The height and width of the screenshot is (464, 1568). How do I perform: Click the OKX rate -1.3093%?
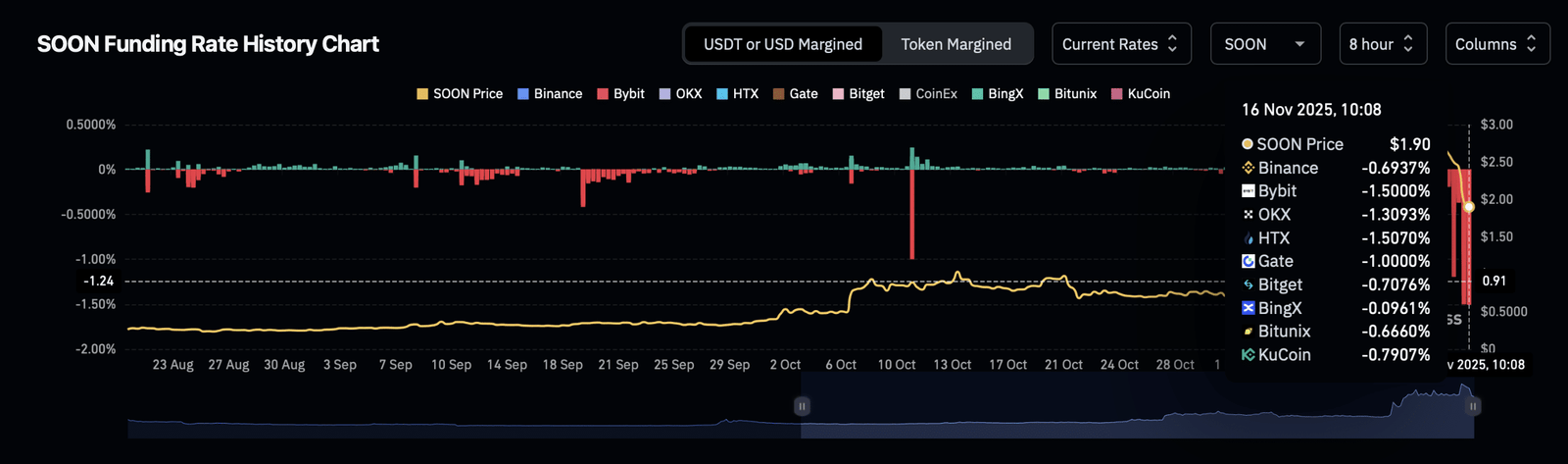click(x=1396, y=215)
